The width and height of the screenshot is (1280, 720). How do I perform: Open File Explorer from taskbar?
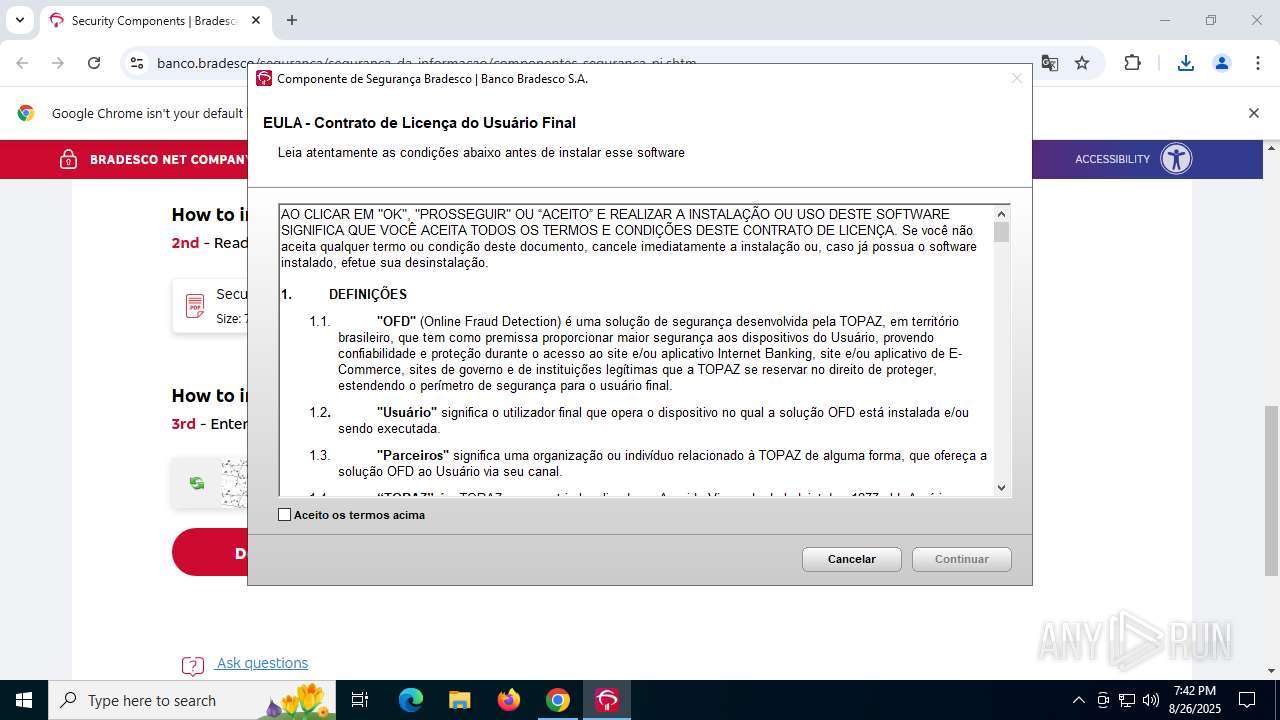click(460, 700)
